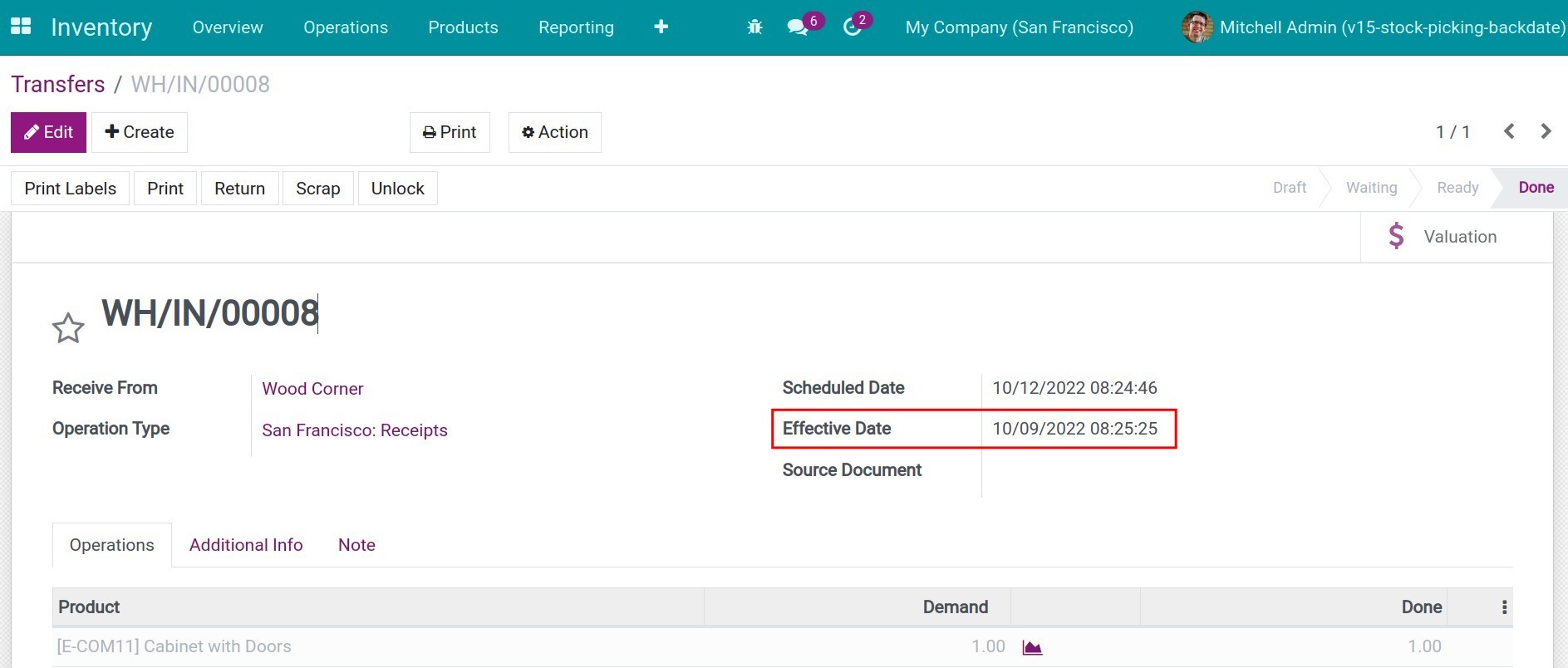The width and height of the screenshot is (1568, 668).
Task: Open forecast chart icon for Cabinet
Action: pyautogui.click(x=1032, y=647)
